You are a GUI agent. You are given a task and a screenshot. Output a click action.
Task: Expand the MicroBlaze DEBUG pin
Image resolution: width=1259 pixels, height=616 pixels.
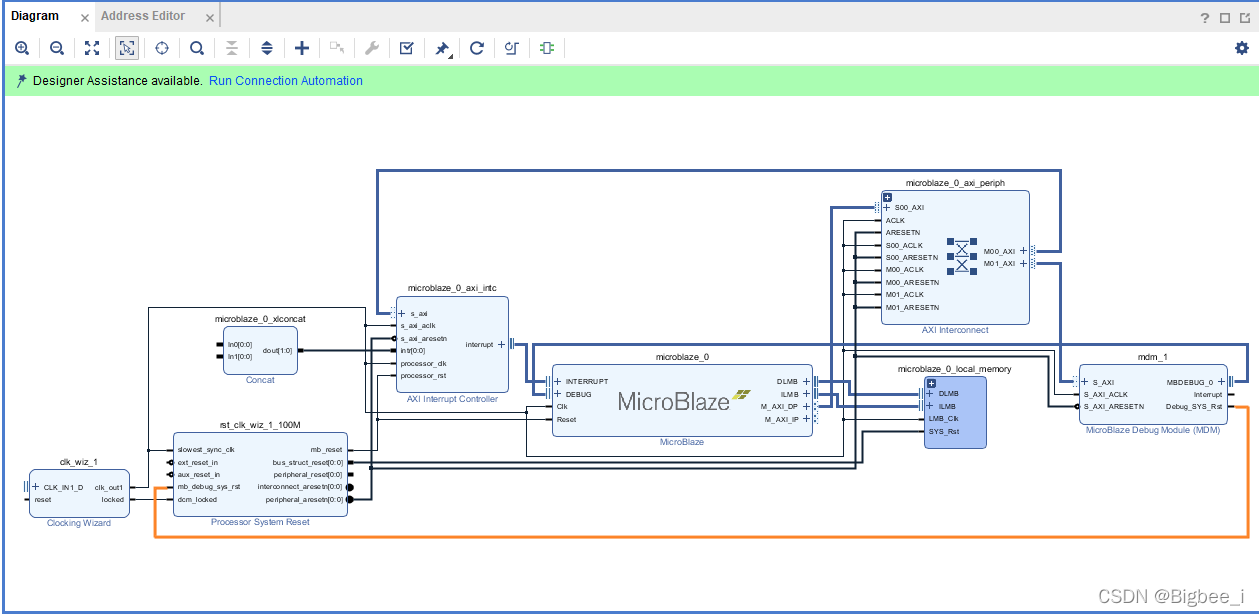(558, 394)
